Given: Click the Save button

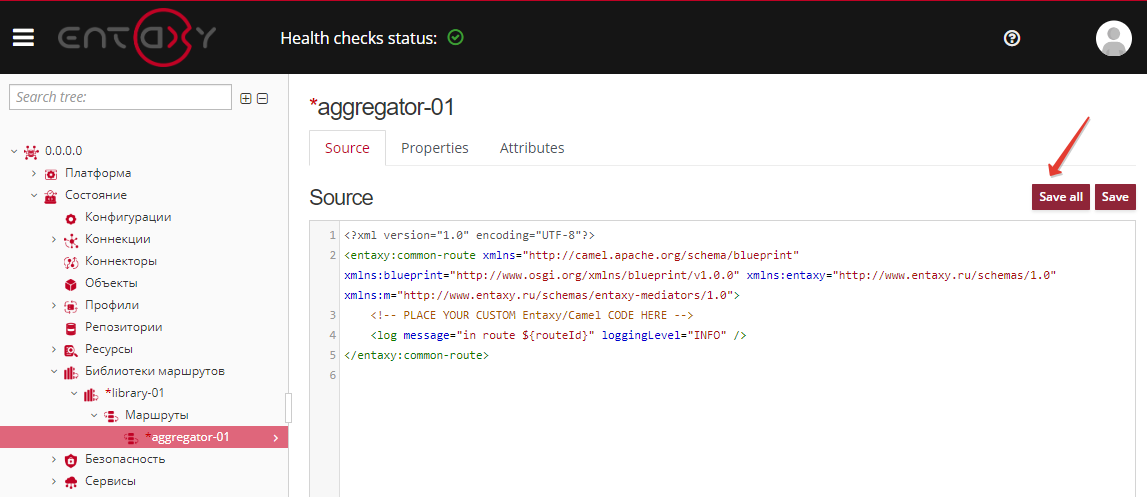Looking at the screenshot, I should pyautogui.click(x=1115, y=197).
